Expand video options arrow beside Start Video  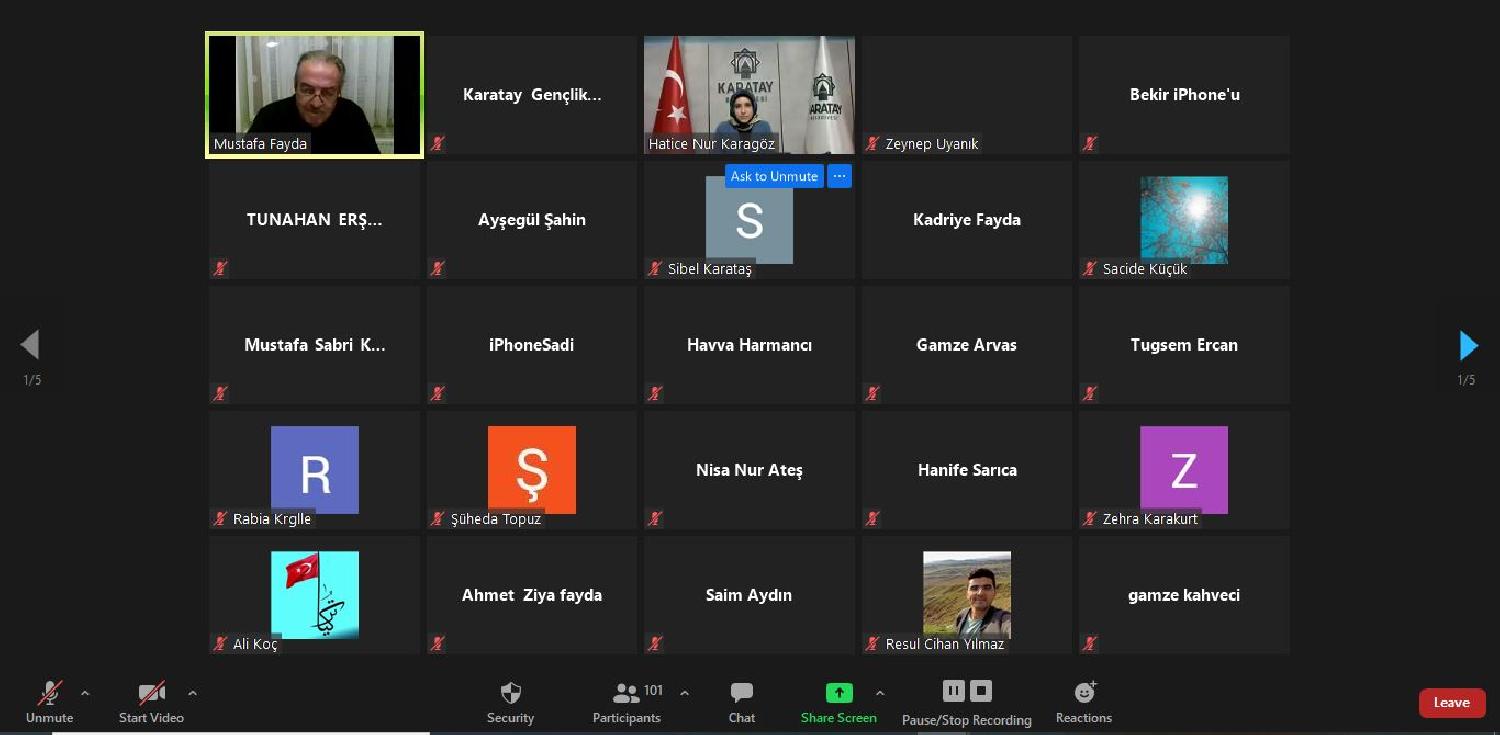pyautogui.click(x=192, y=693)
